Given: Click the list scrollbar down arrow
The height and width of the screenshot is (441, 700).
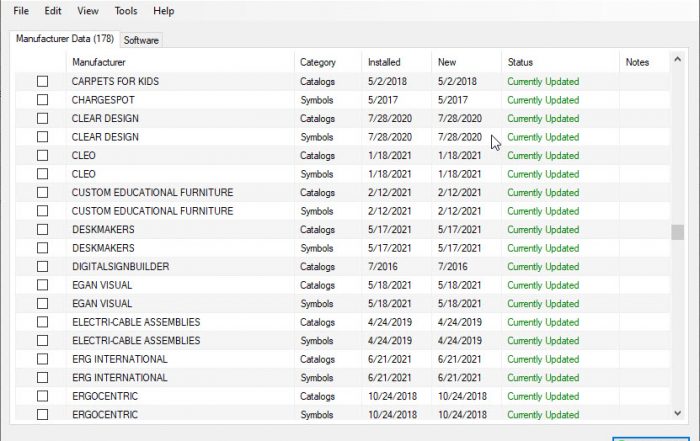Looking at the screenshot, I should point(677,413).
